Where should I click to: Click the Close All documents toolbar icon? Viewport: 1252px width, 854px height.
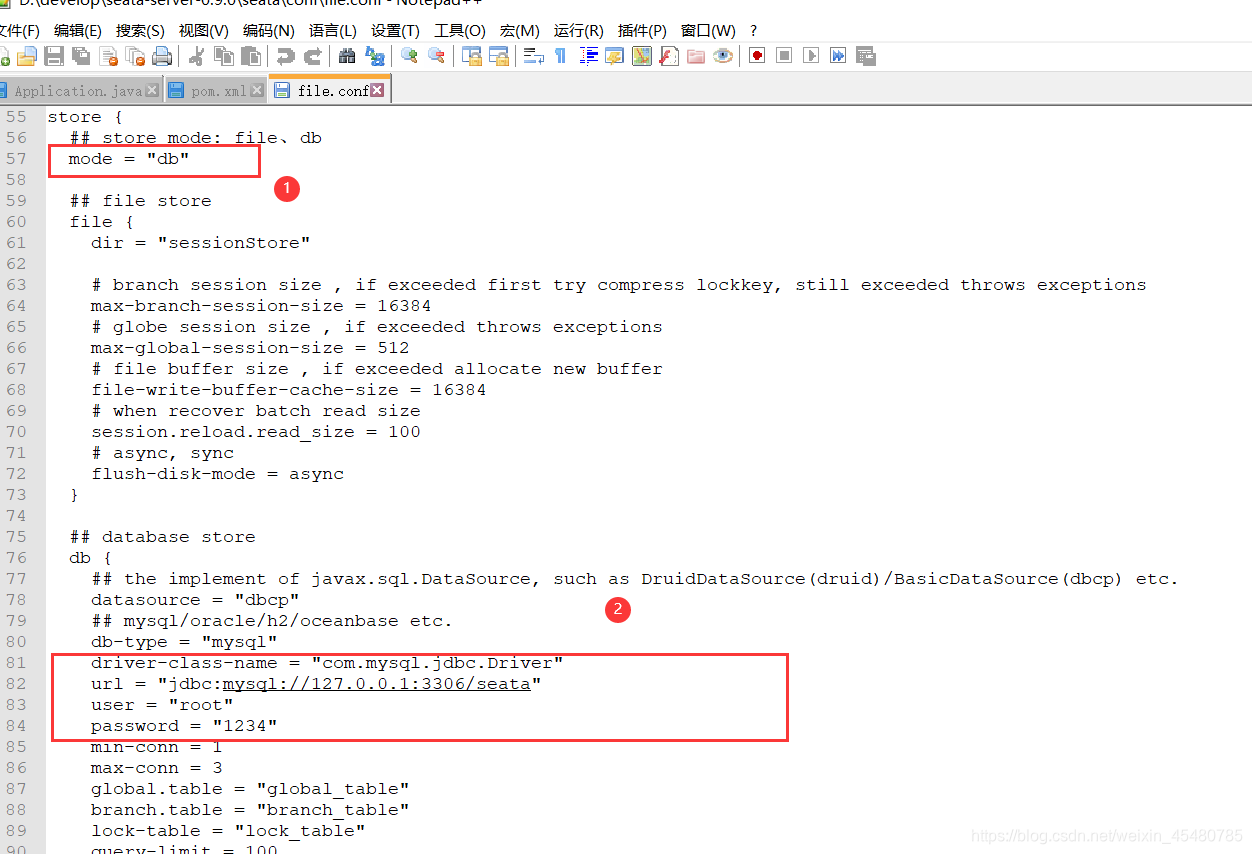[x=135, y=56]
